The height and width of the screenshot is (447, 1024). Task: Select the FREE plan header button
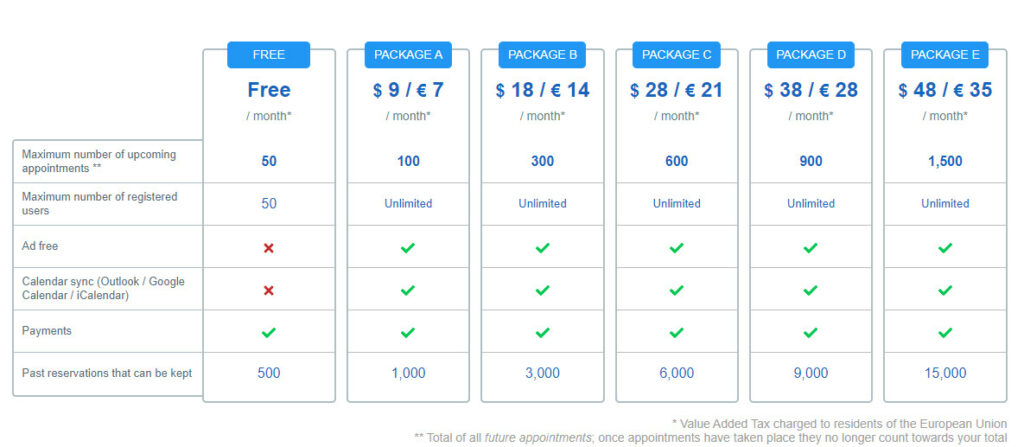pyautogui.click(x=268, y=55)
